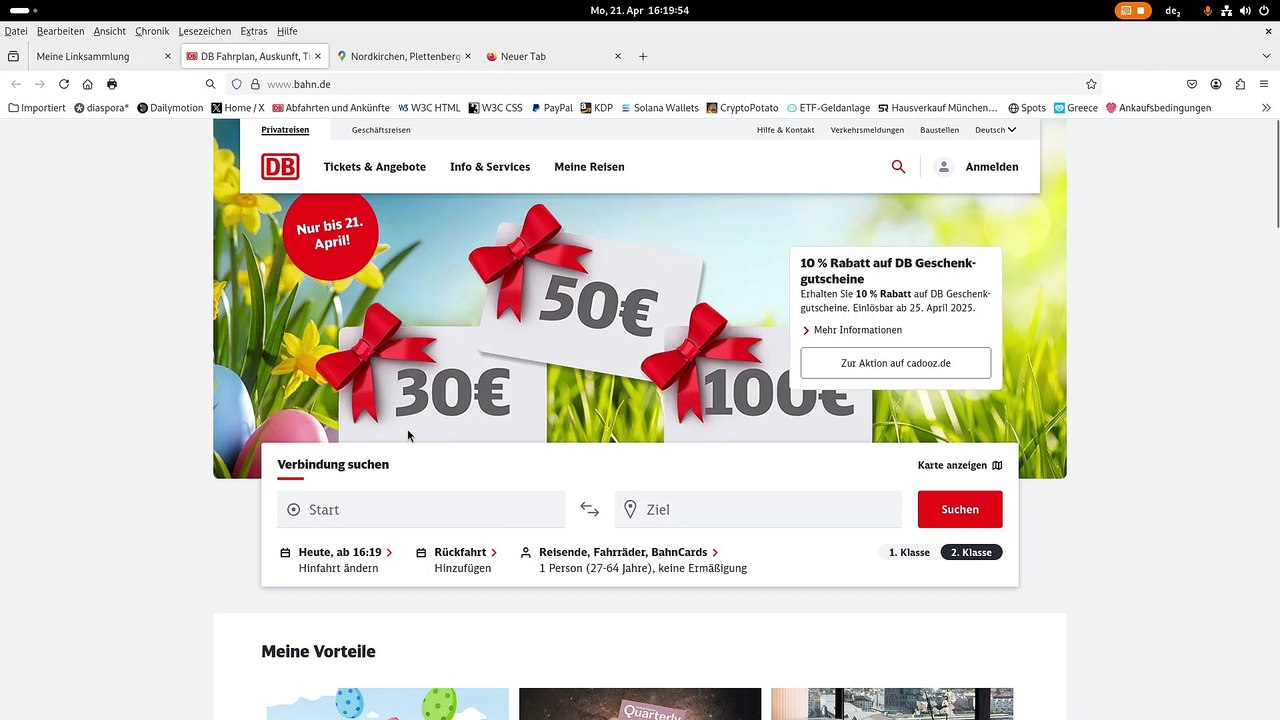Open the network icon in system tray

point(1227,10)
